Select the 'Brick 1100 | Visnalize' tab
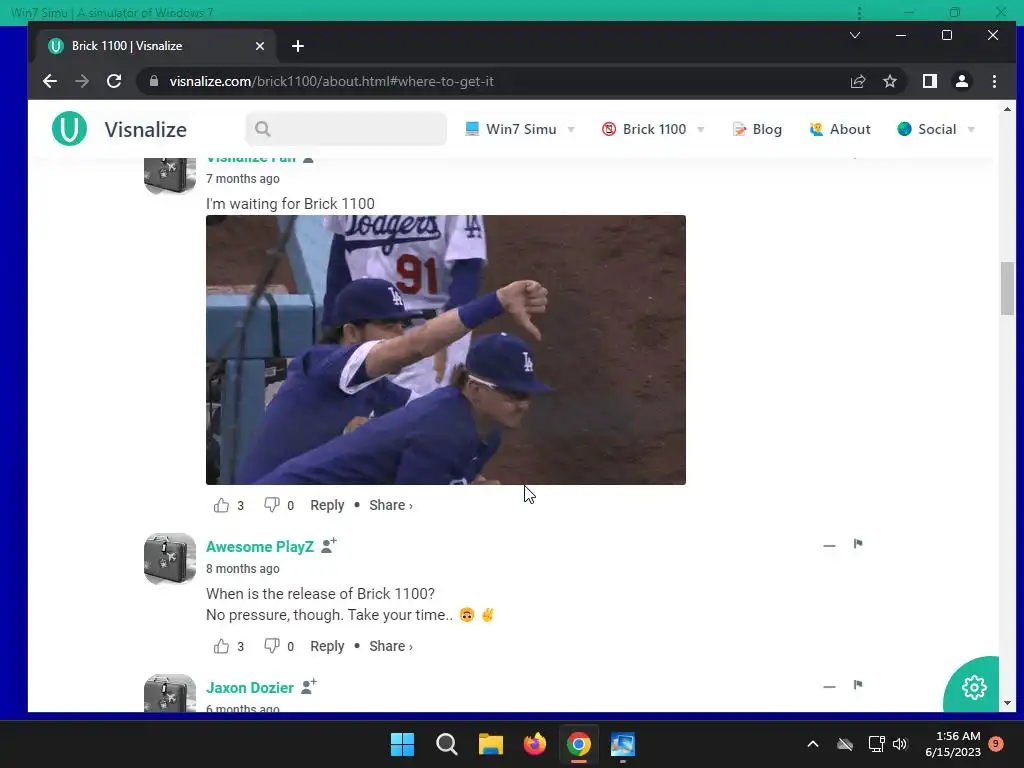 point(157,46)
